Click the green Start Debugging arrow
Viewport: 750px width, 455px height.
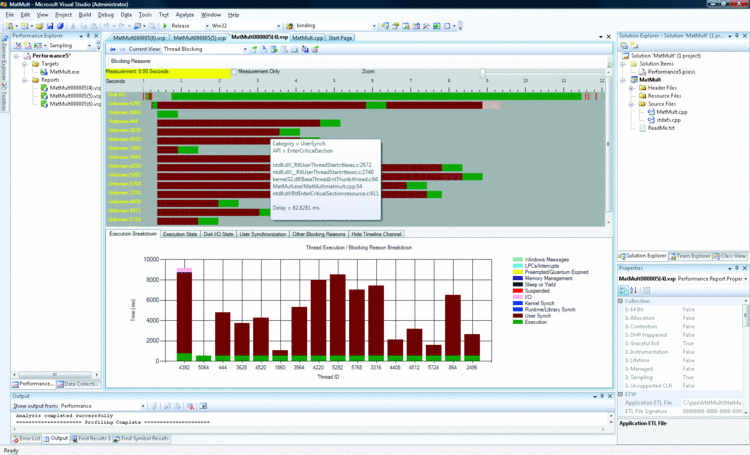tap(165, 26)
